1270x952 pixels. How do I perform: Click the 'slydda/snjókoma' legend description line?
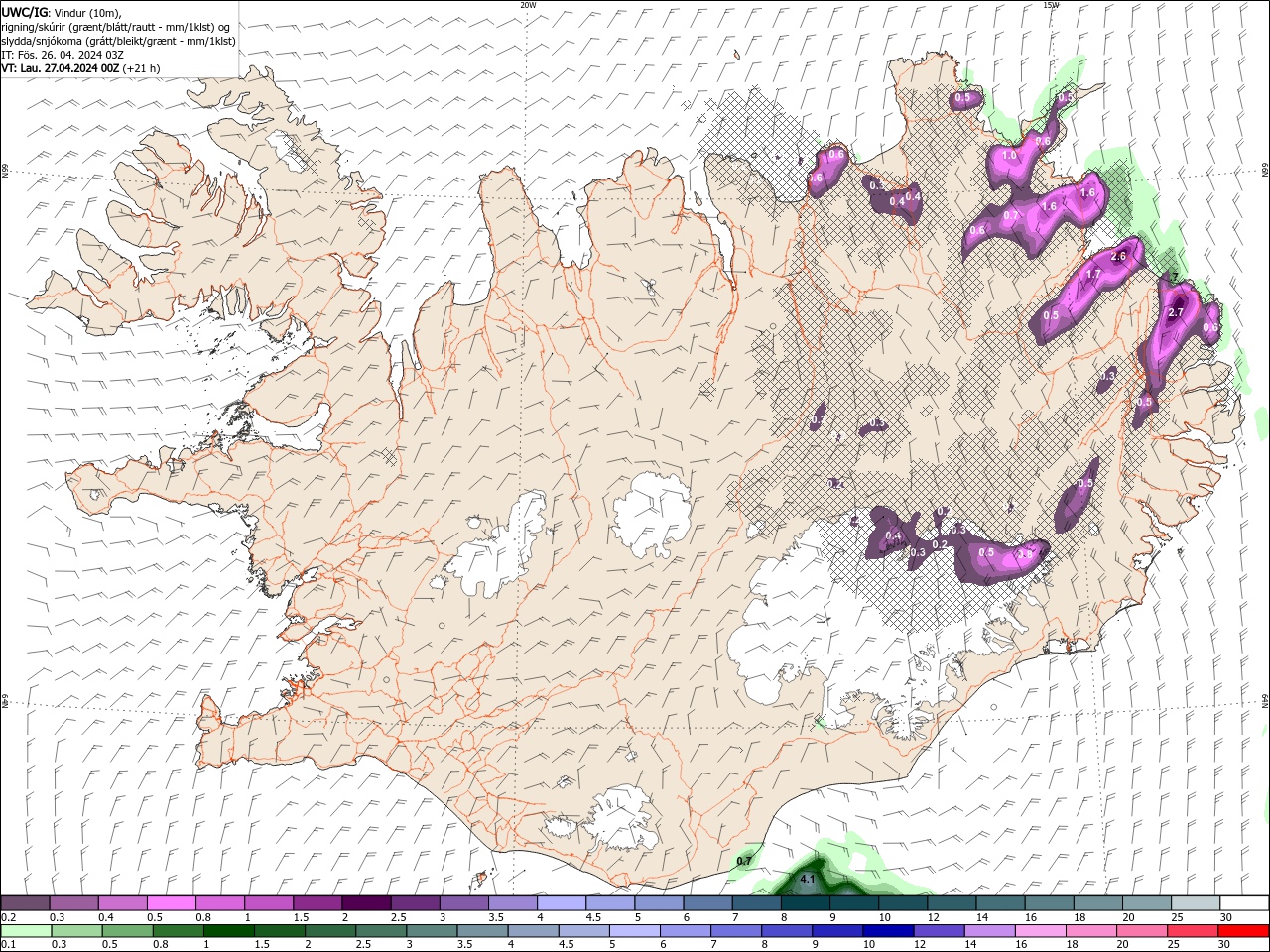119,41
